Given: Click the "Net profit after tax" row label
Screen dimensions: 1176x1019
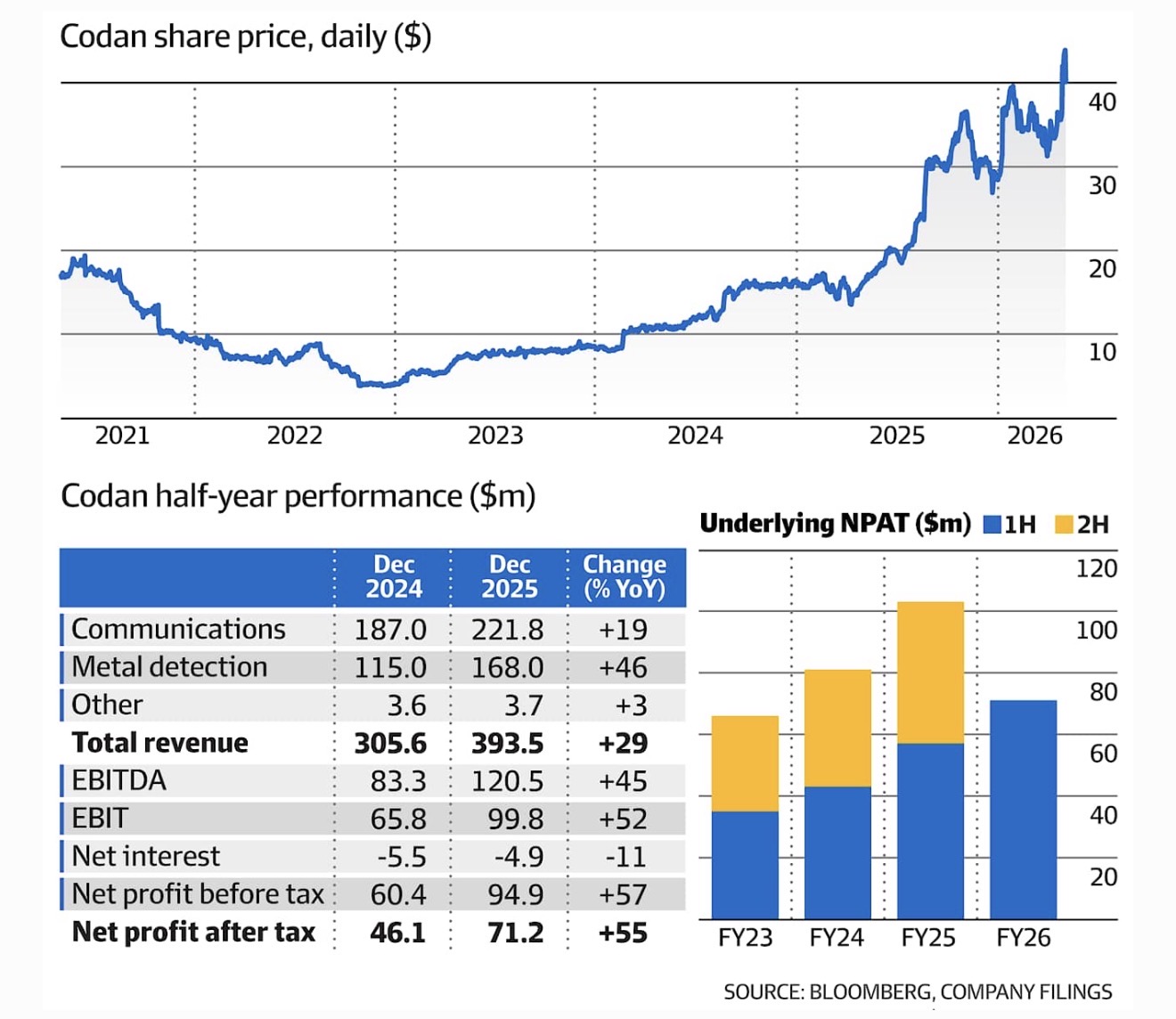Looking at the screenshot, I should pos(193,932).
